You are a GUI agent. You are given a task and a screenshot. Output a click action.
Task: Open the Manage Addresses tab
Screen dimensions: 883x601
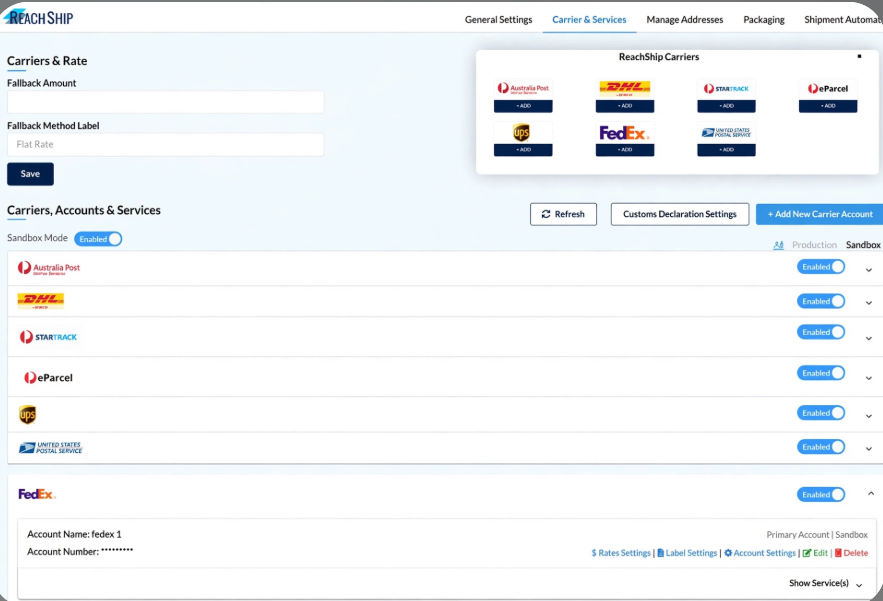pyautogui.click(x=685, y=20)
